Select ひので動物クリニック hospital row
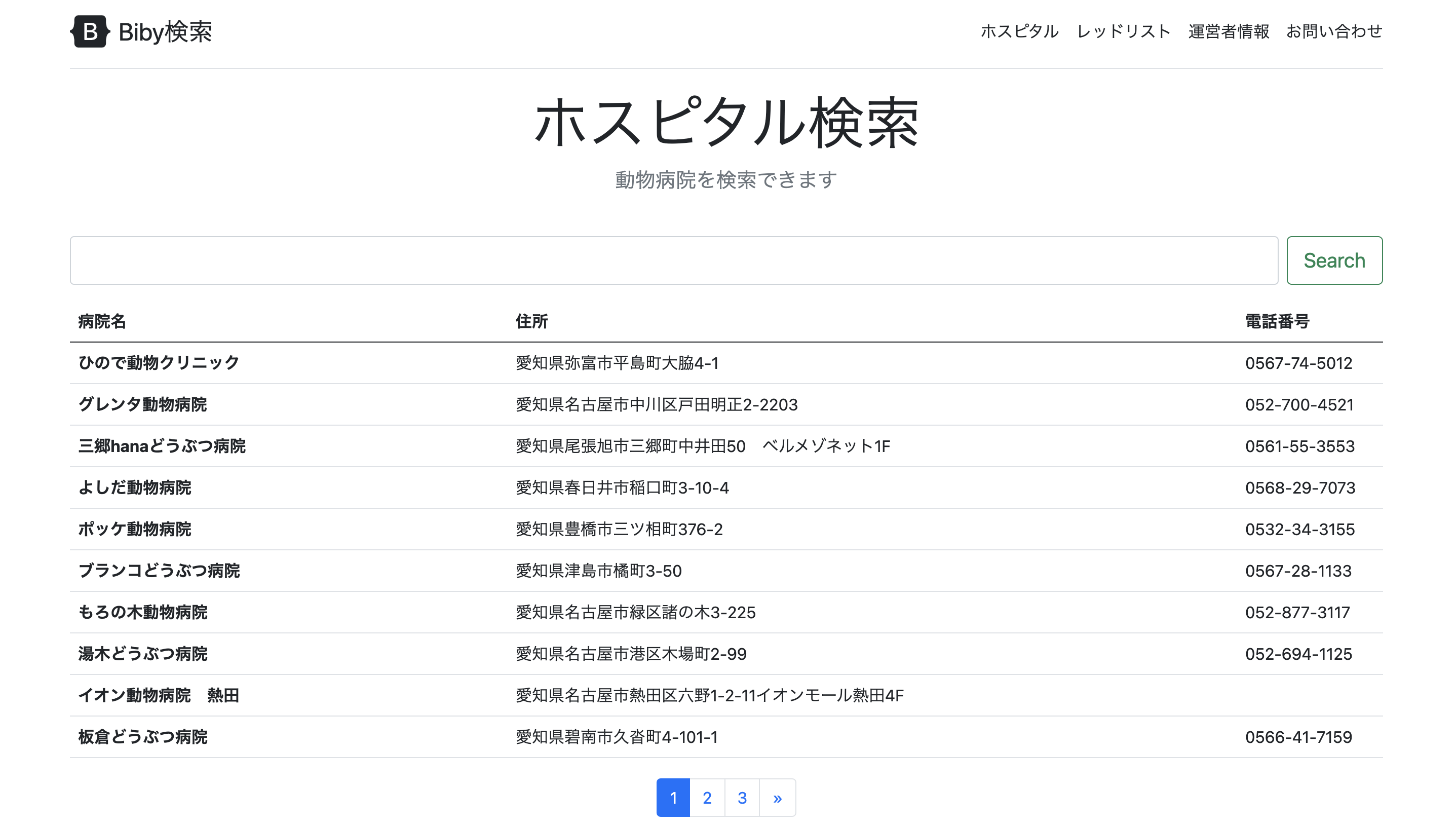The image size is (1456, 827). [x=159, y=362]
